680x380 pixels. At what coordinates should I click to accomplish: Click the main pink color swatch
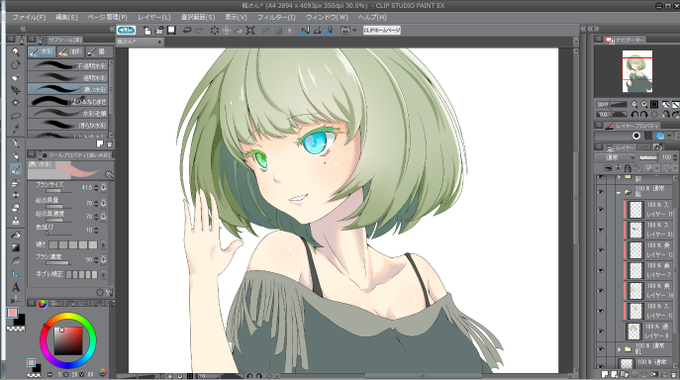coord(12,313)
